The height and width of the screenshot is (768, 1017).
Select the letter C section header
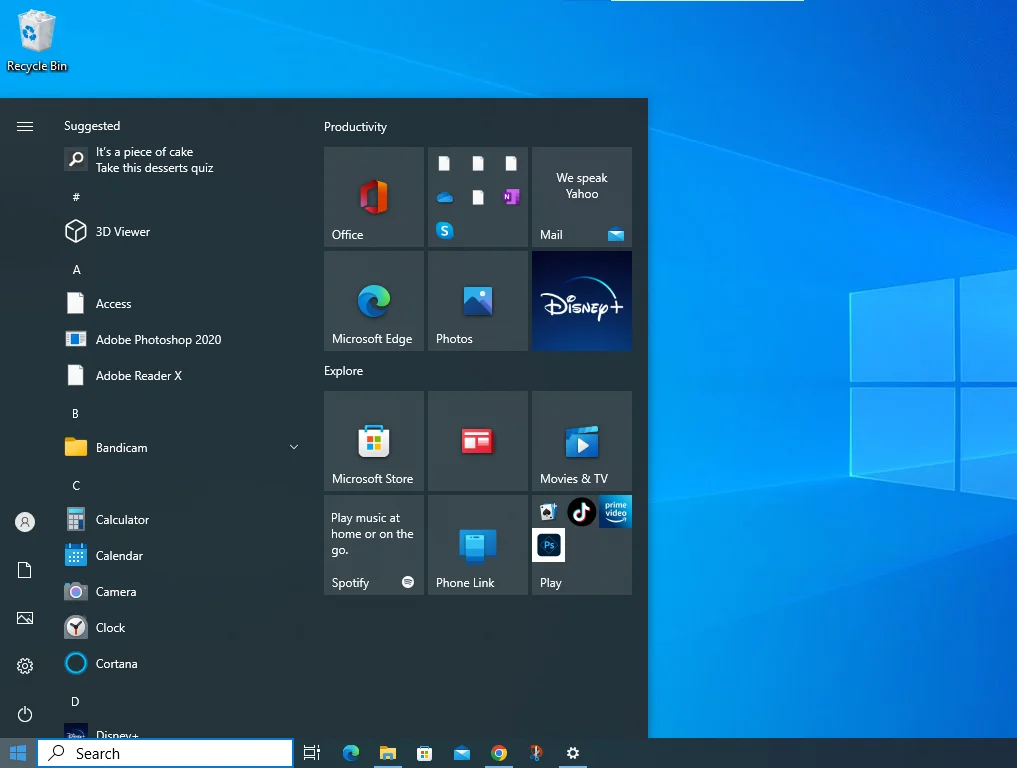click(x=76, y=486)
